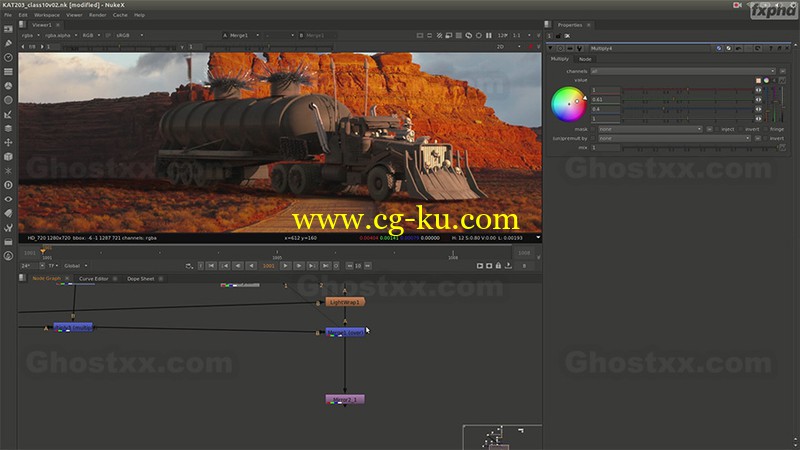Collapse the Multiply4 panel triangle
The height and width of the screenshot is (450, 800).
pos(551,48)
